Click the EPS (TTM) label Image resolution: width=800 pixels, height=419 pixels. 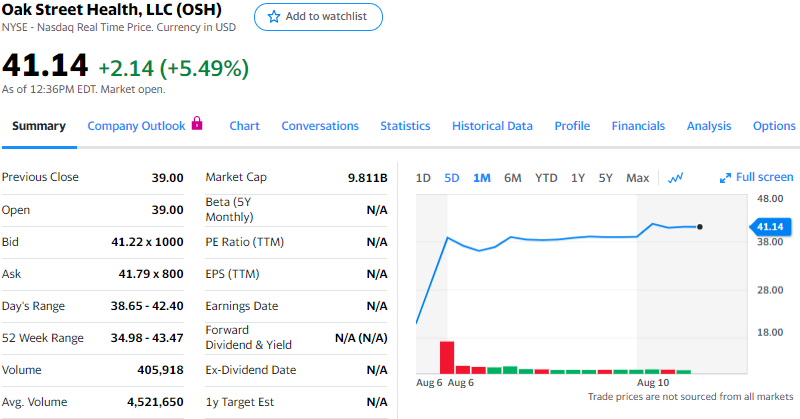pos(233,274)
